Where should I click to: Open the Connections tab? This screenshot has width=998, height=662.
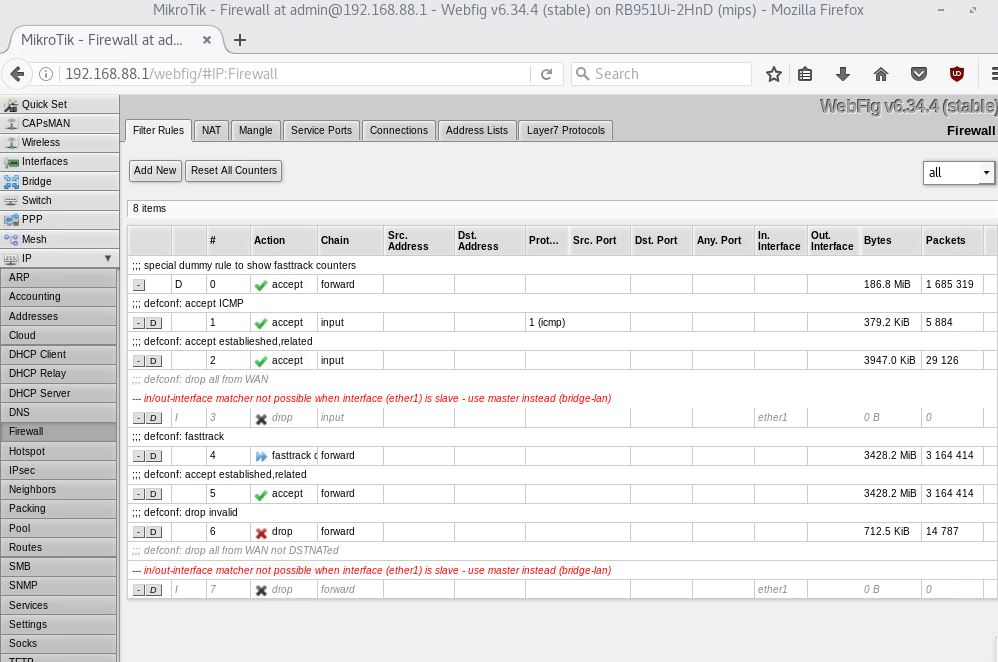pos(399,130)
